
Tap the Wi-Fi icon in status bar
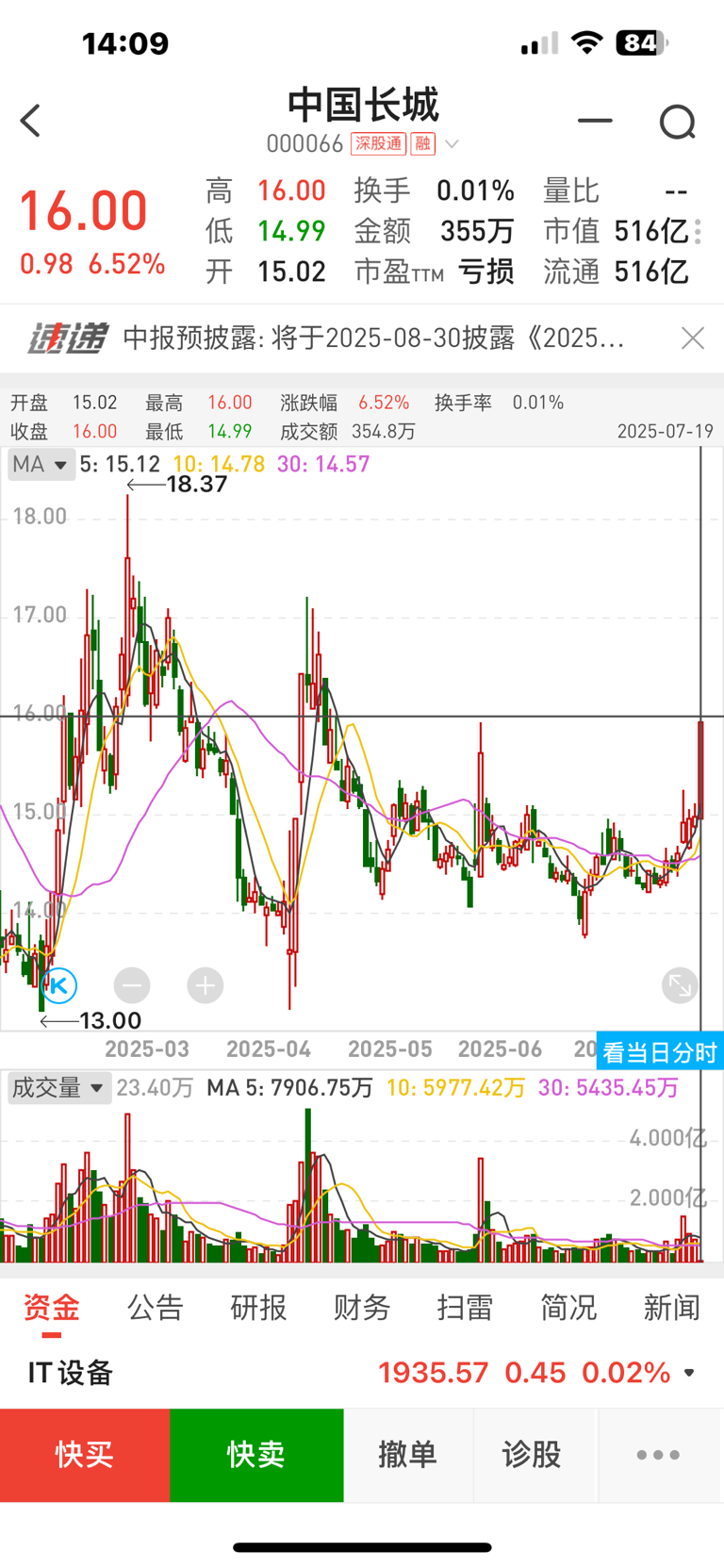pos(586,42)
